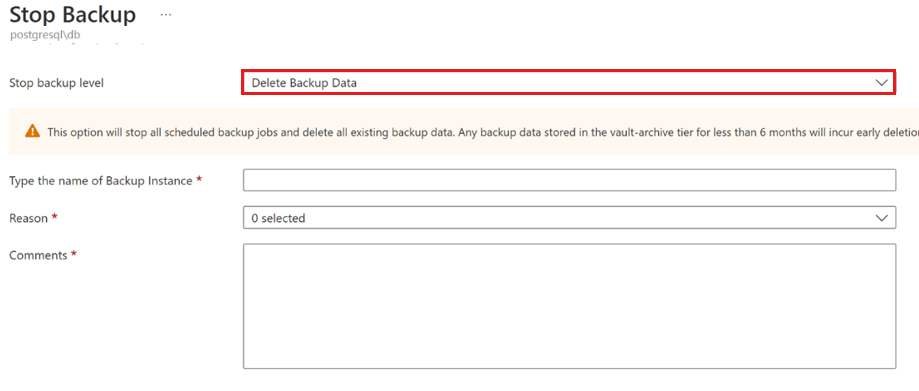This screenshot has width=919, height=391.
Task: Click the Stop backup level label
Action: pyautogui.click(x=56, y=83)
